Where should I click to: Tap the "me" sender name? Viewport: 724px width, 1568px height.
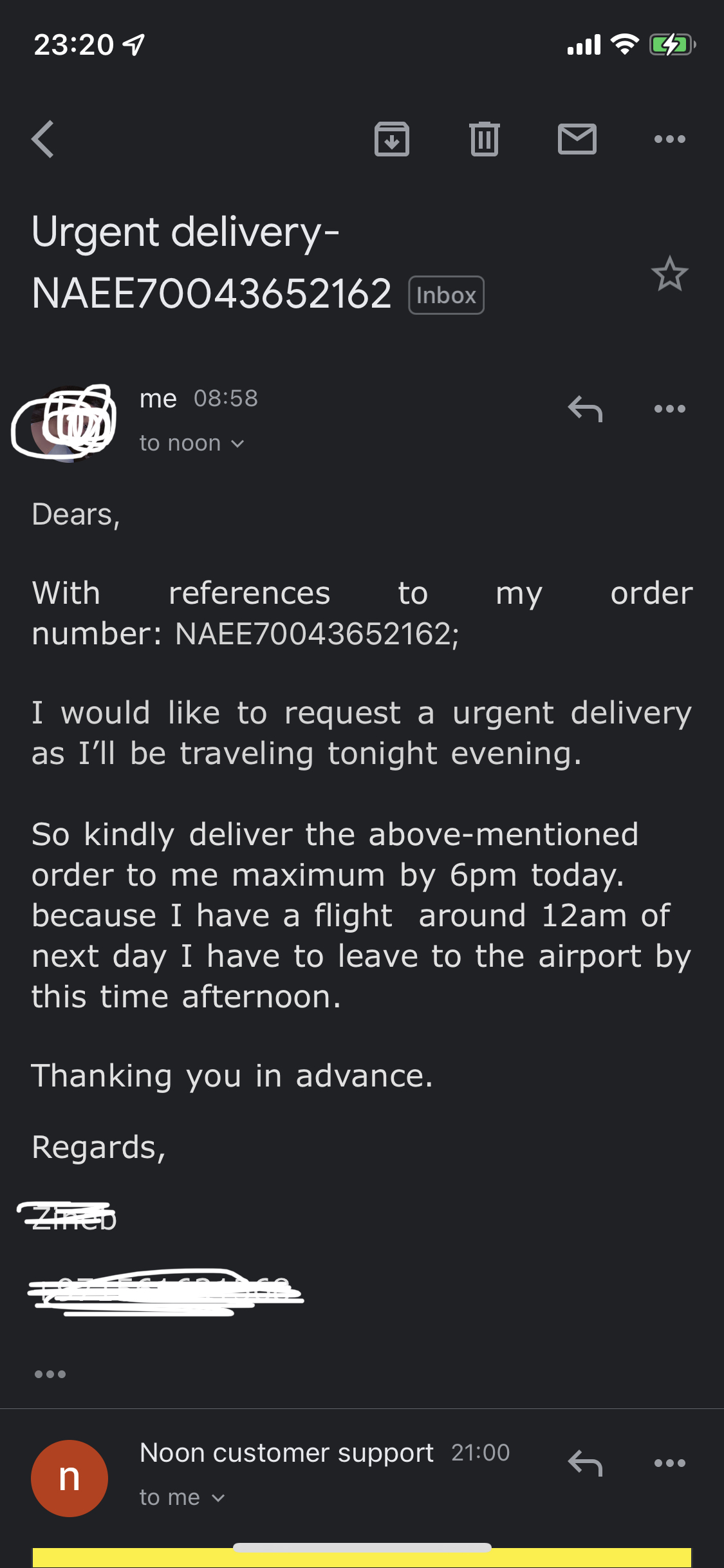158,399
